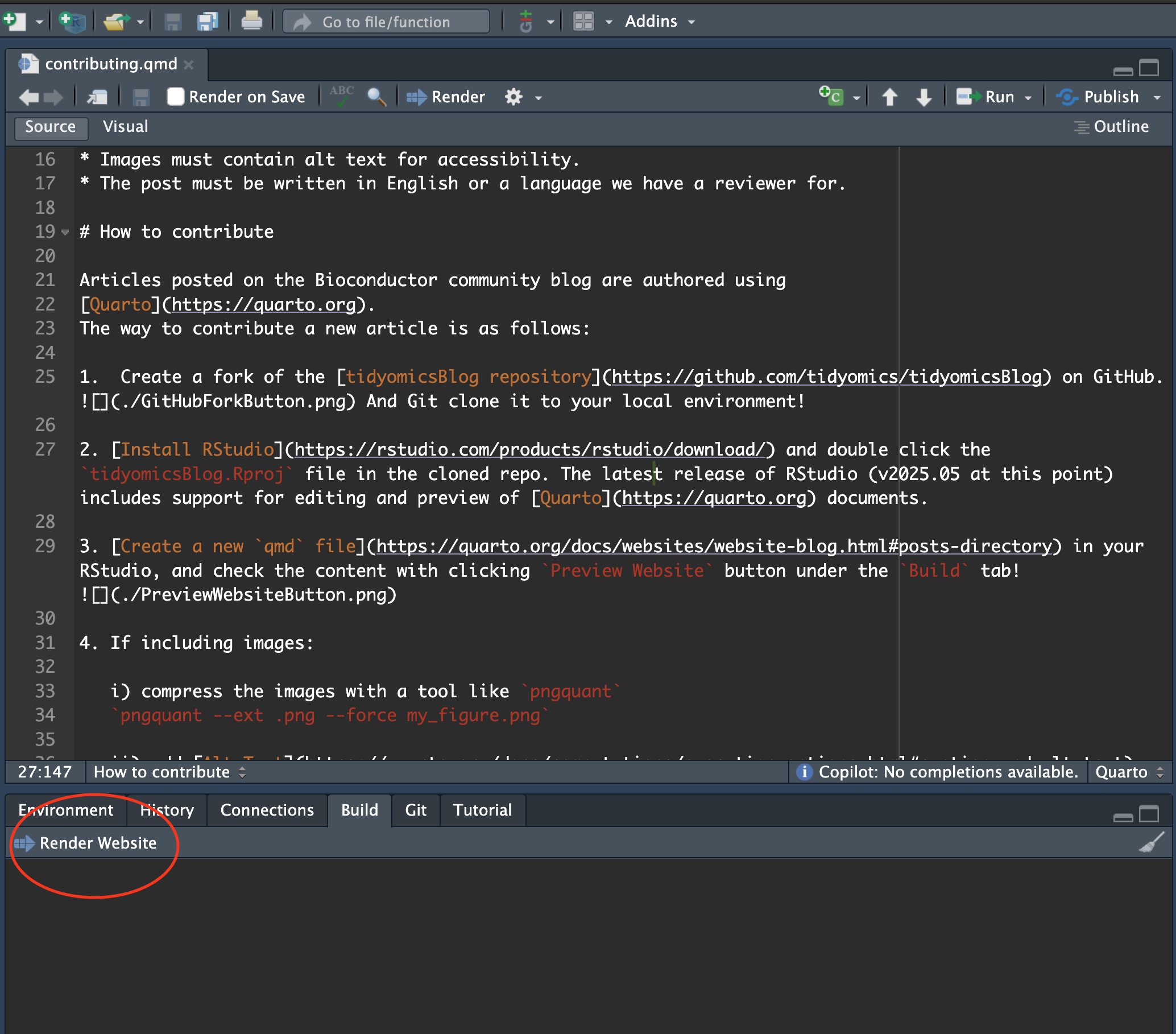Open the Environment tab
1176x1034 pixels.
[x=65, y=810]
